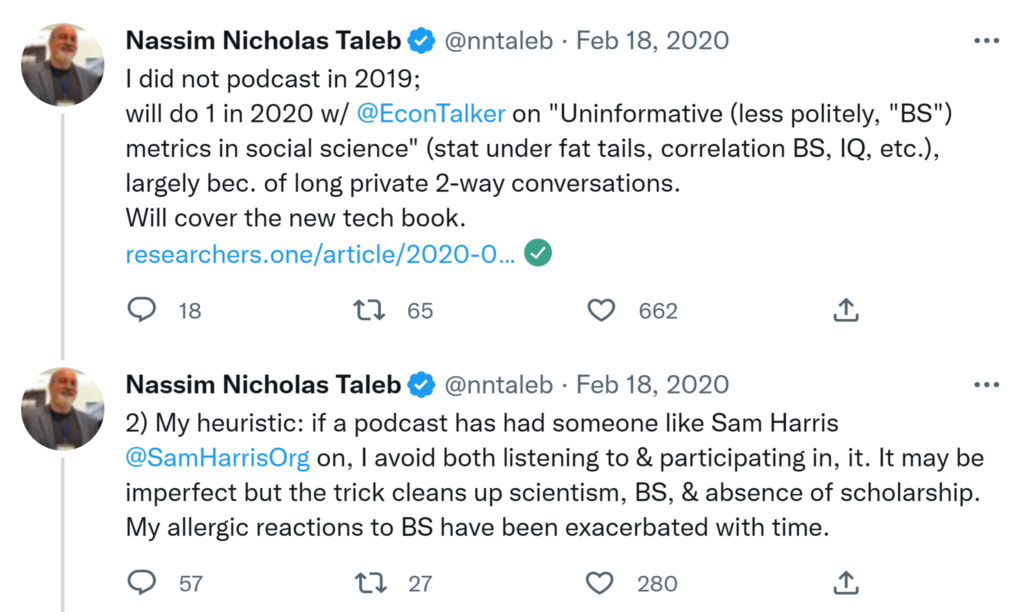
Task: Click the @nntaleb handle in second tweet
Action: point(497,384)
